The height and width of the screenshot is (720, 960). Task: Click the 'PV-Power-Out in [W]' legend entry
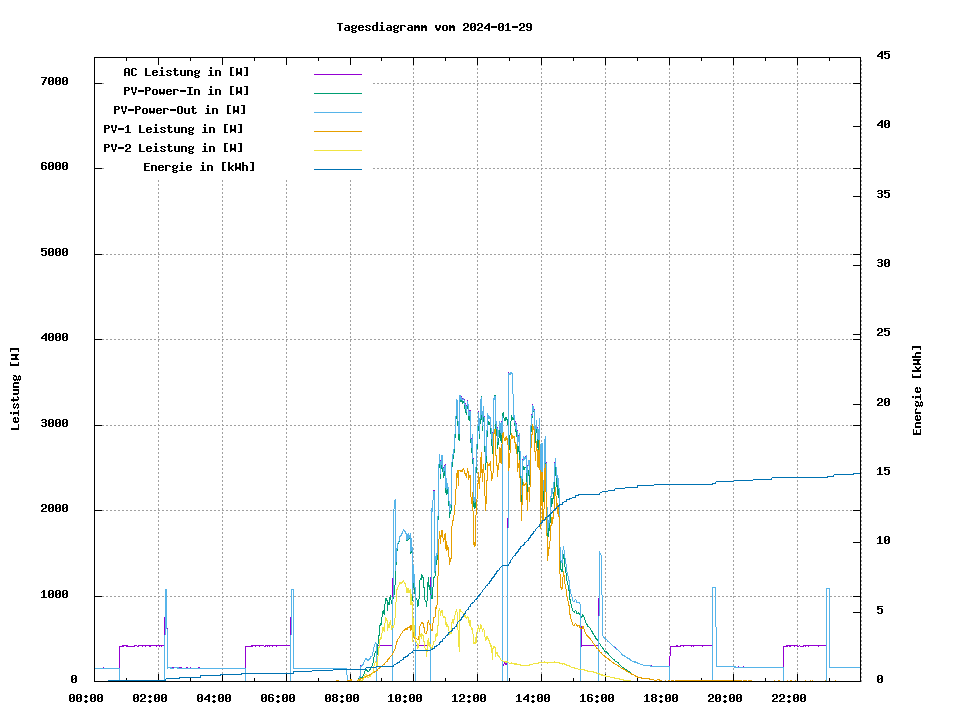[x=180, y=110]
